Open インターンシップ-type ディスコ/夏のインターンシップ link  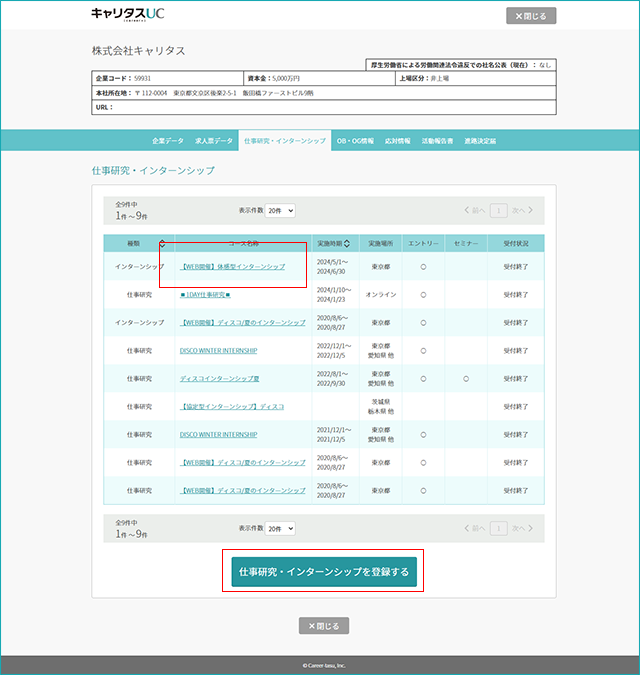click(x=243, y=323)
